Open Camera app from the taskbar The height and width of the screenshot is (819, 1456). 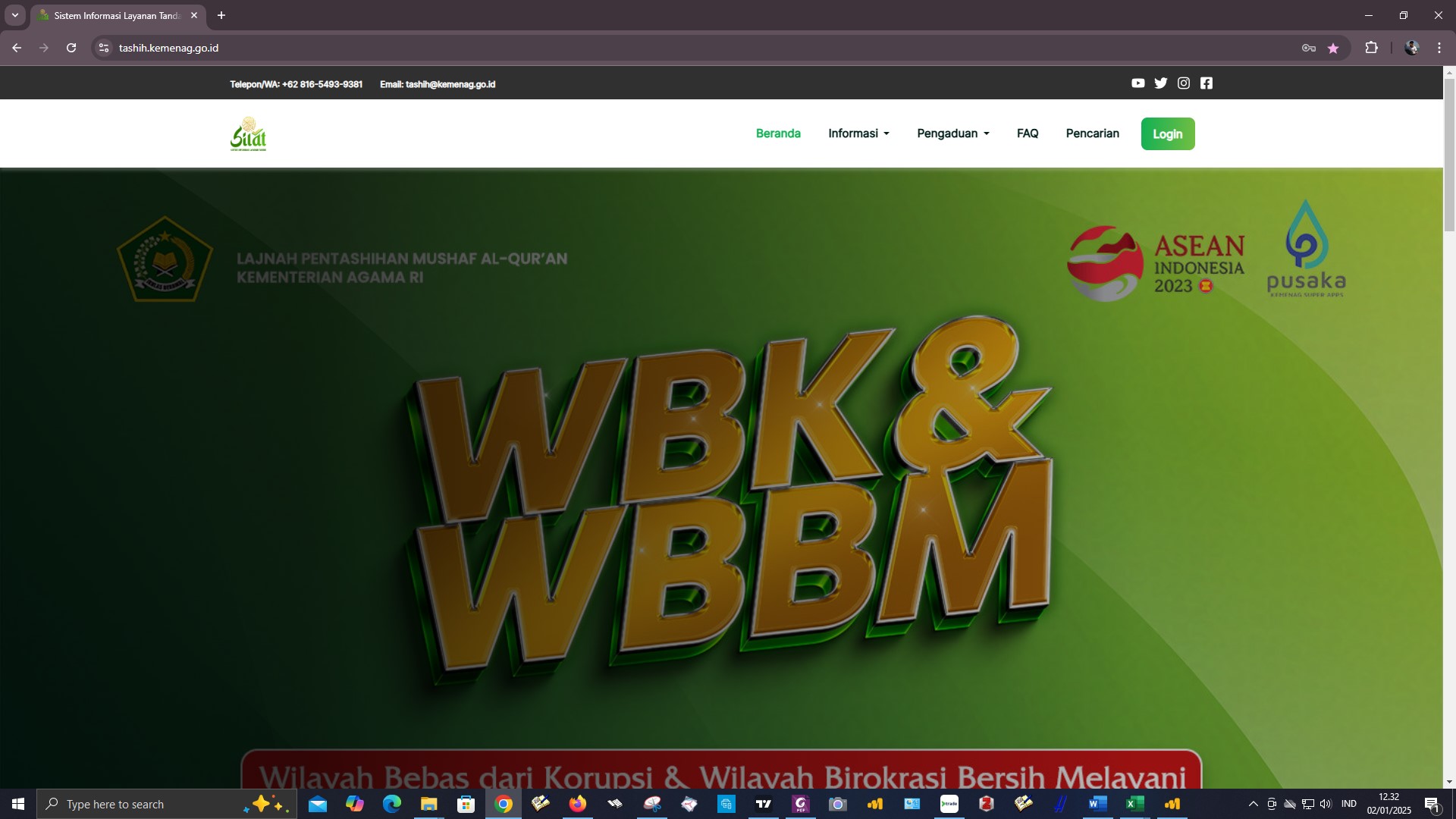(838, 804)
